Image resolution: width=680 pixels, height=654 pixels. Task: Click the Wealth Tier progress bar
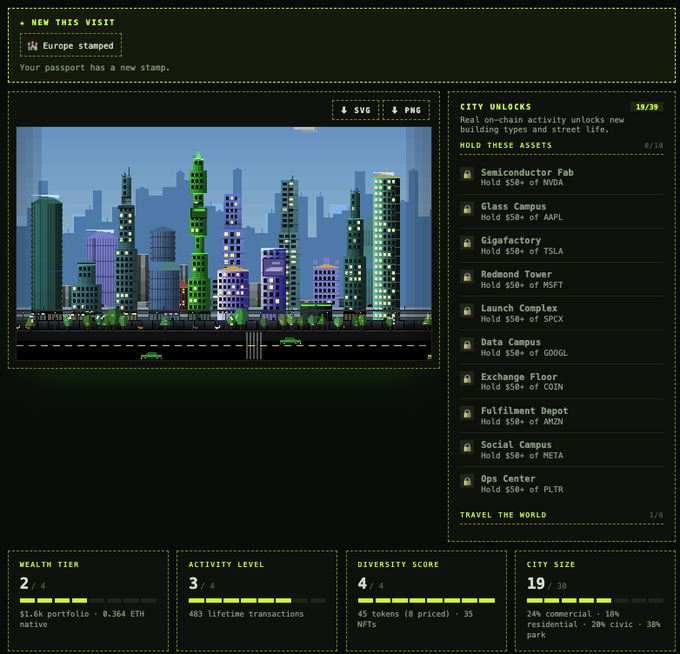click(88, 600)
